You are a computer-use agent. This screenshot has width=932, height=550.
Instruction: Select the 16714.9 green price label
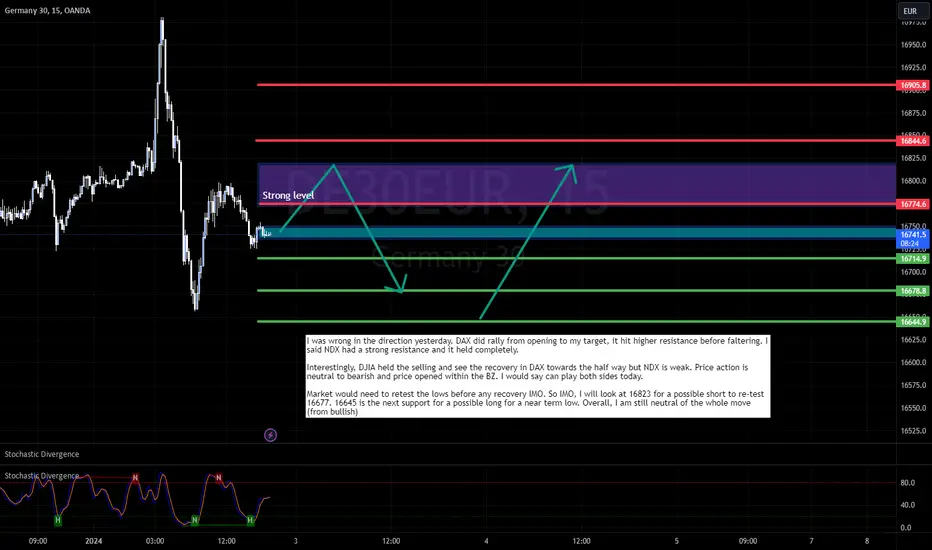coord(913,259)
